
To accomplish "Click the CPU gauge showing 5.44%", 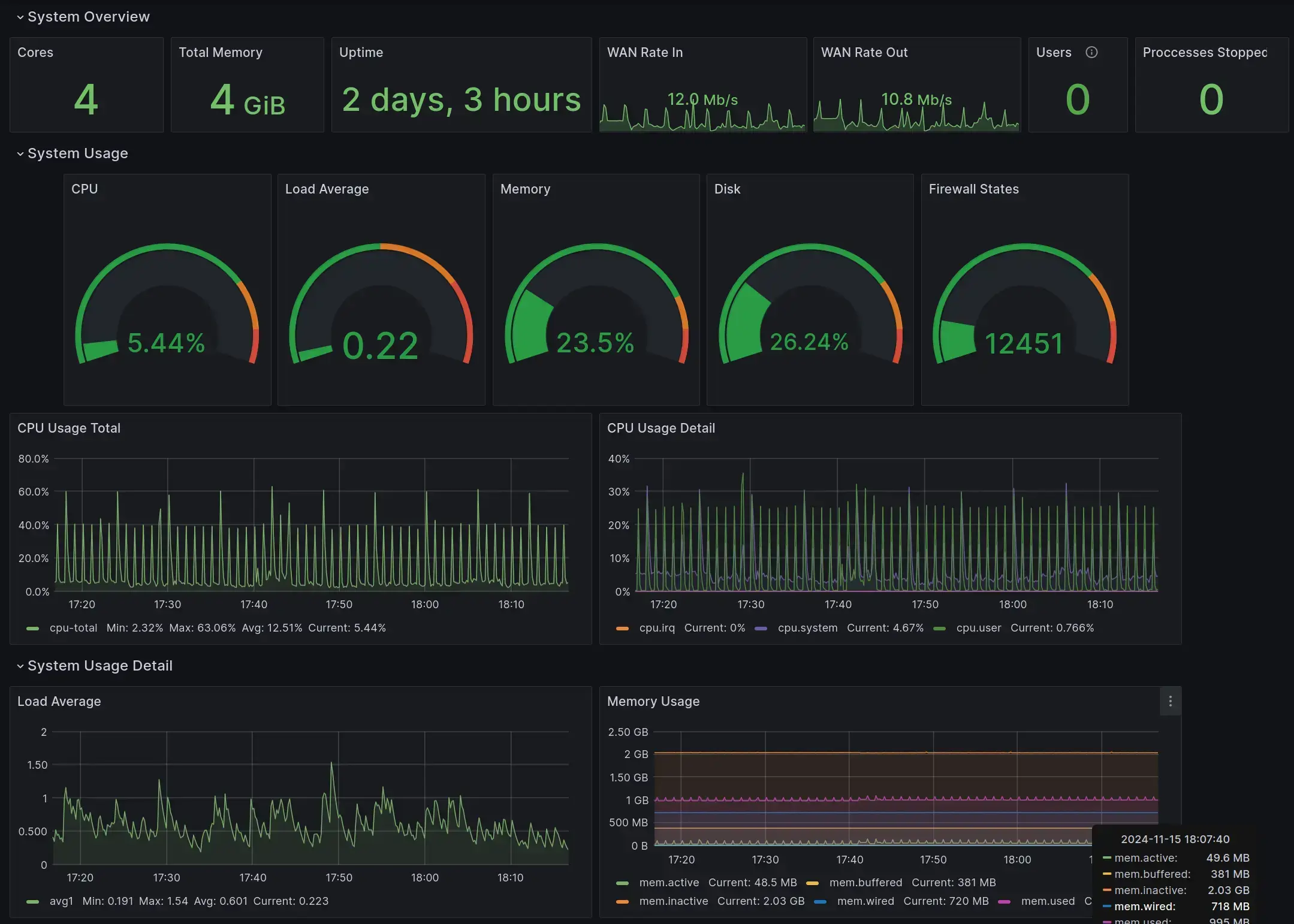I will click(167, 304).
